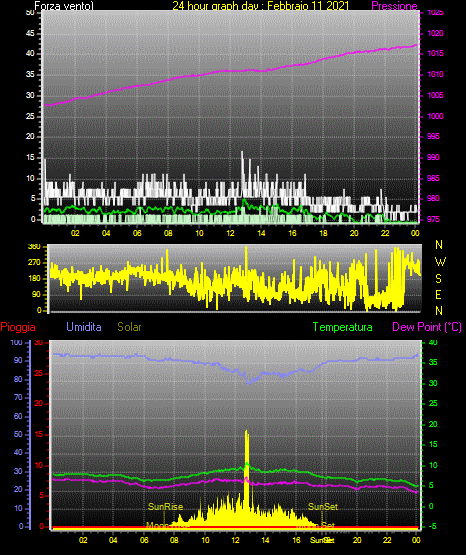Click the '180' wind direction axis value
466x555 pixels.
[34, 279]
